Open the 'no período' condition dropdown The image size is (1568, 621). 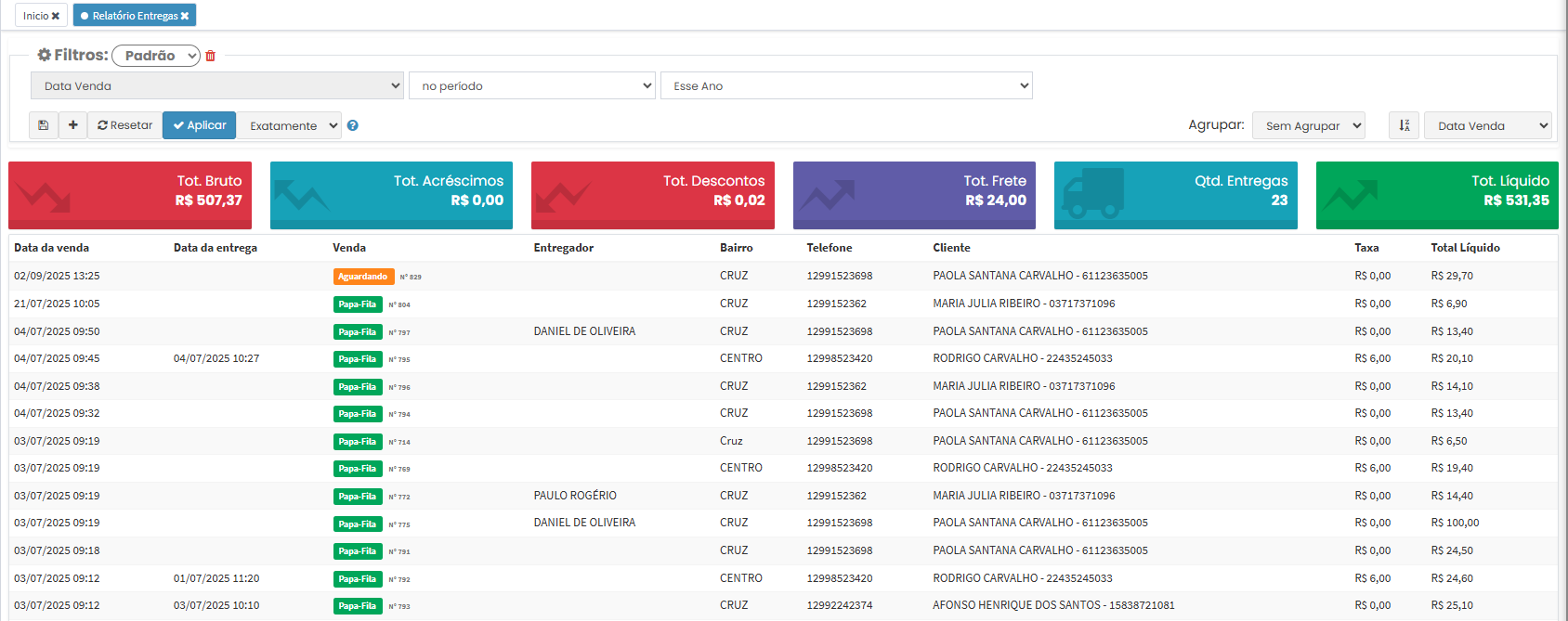[532, 85]
